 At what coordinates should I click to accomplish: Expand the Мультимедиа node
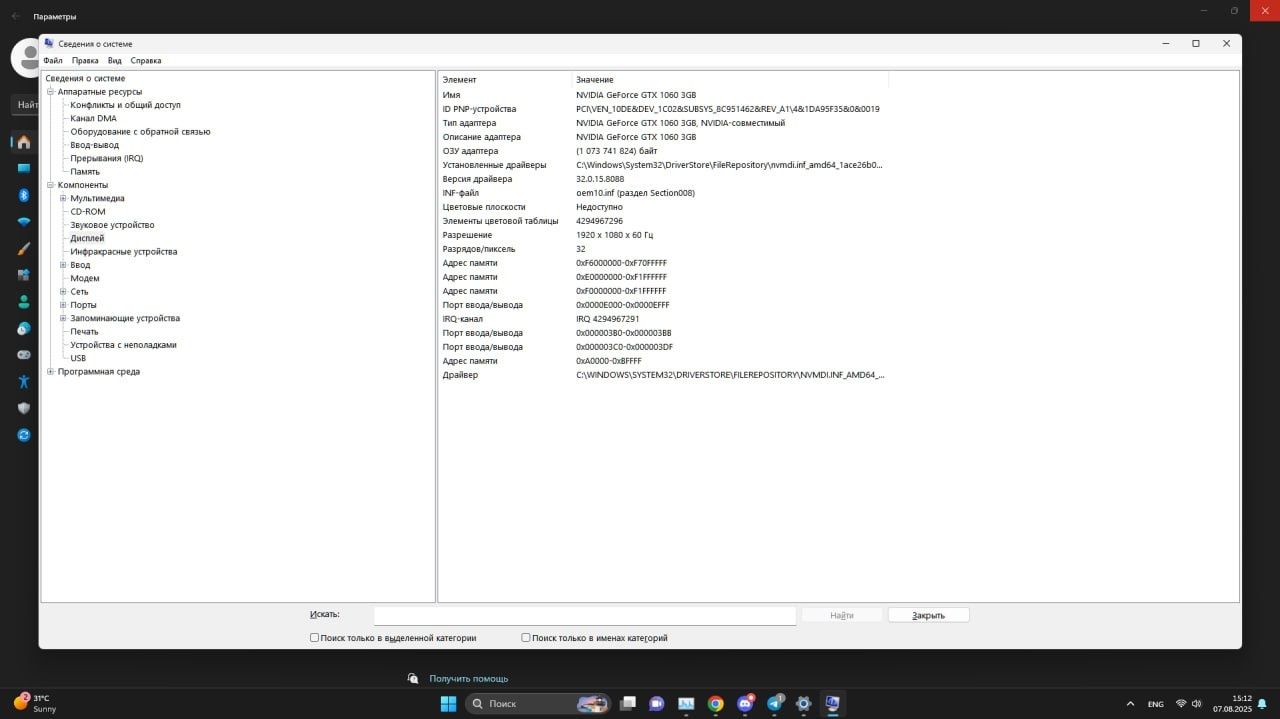click(63, 198)
